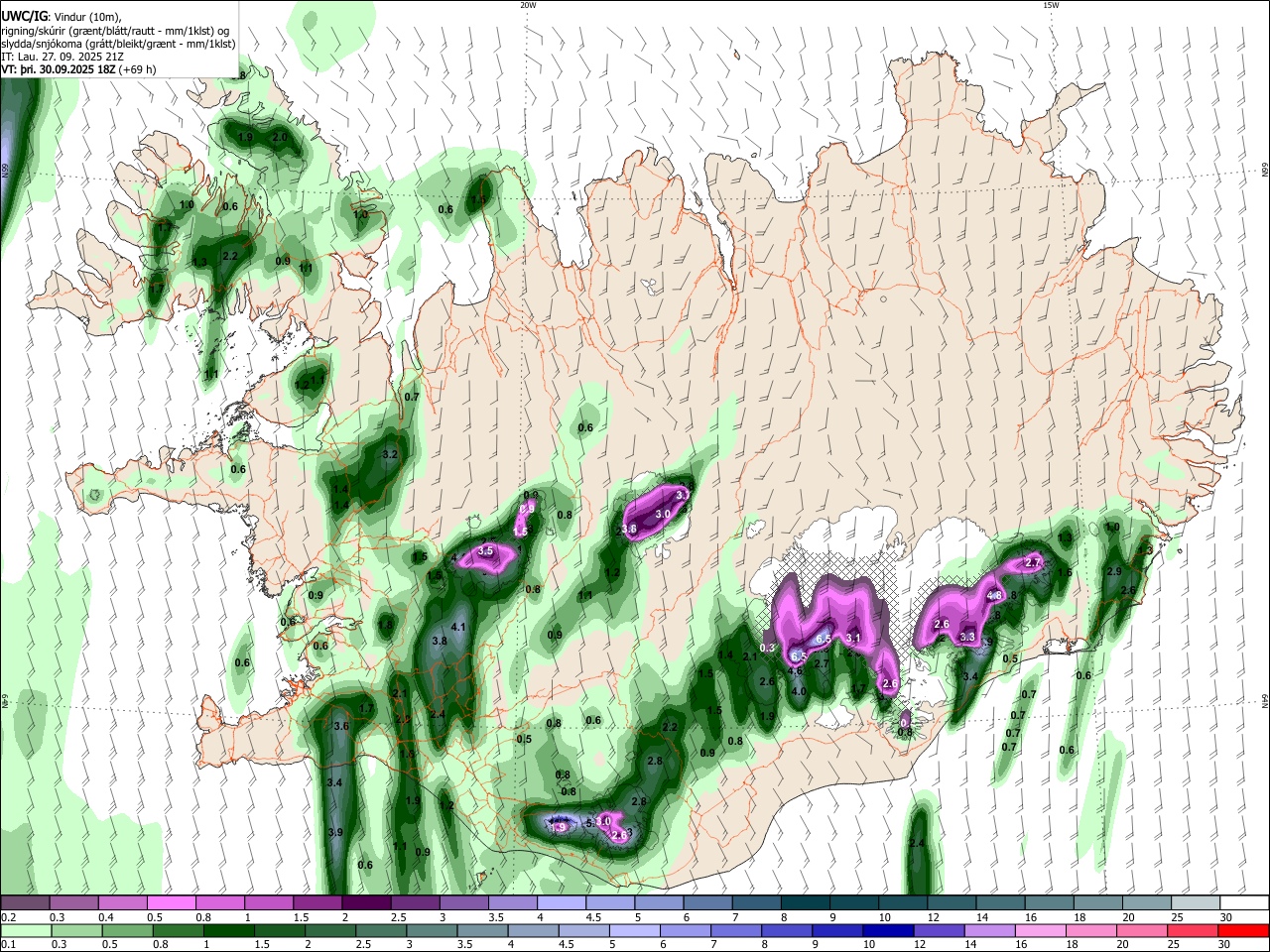Click the 'rigning/skúrir' legend description line
Screen dimensions: 1270x952
tap(115, 31)
